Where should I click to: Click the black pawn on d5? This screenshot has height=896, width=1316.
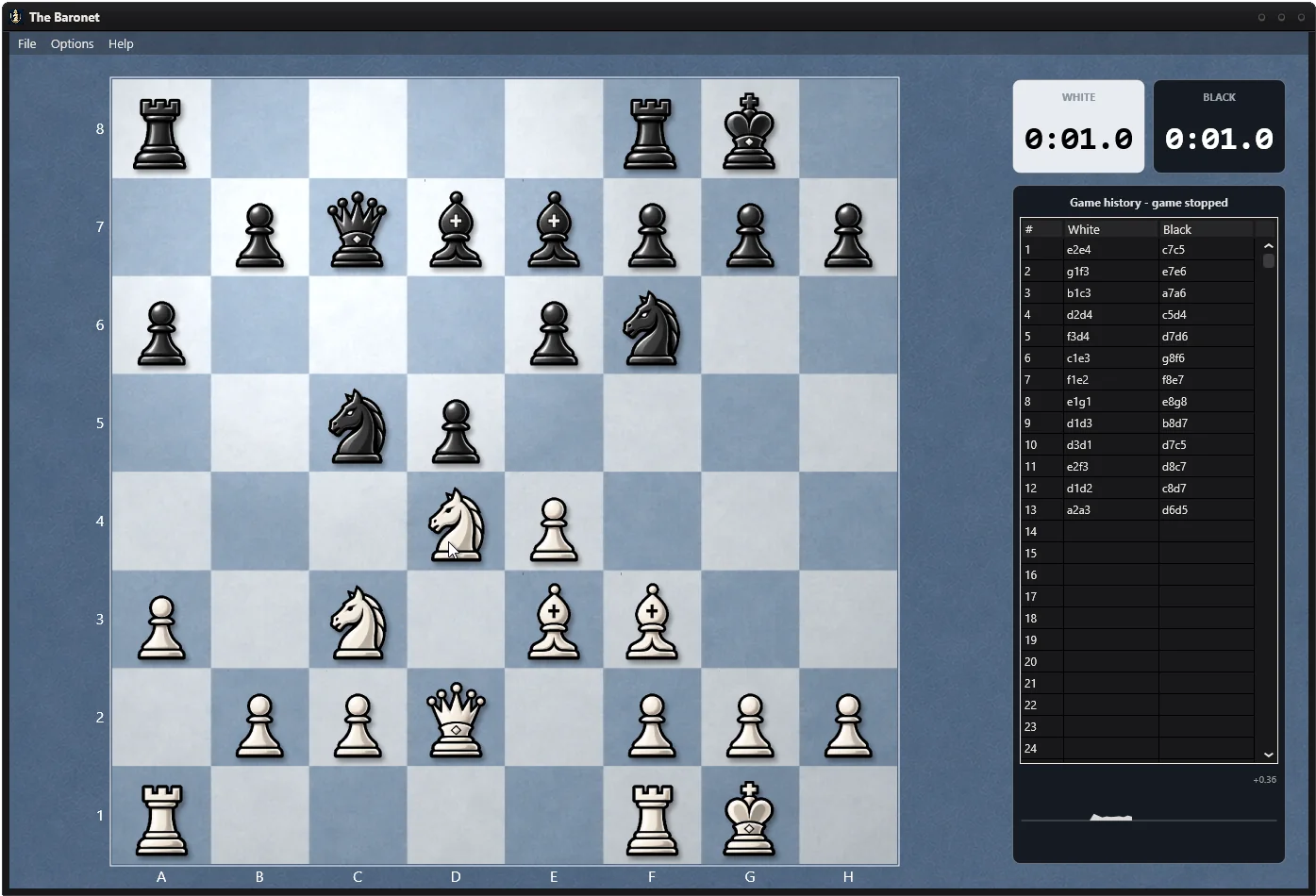[x=456, y=431]
